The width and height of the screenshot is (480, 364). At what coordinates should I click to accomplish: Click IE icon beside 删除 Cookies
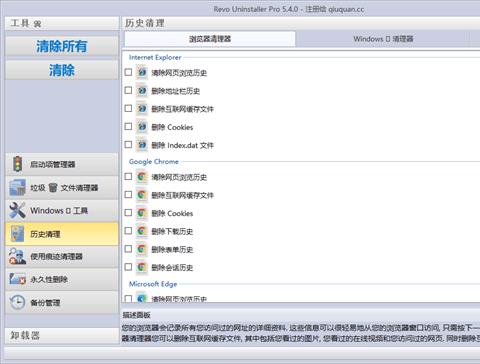(x=142, y=127)
